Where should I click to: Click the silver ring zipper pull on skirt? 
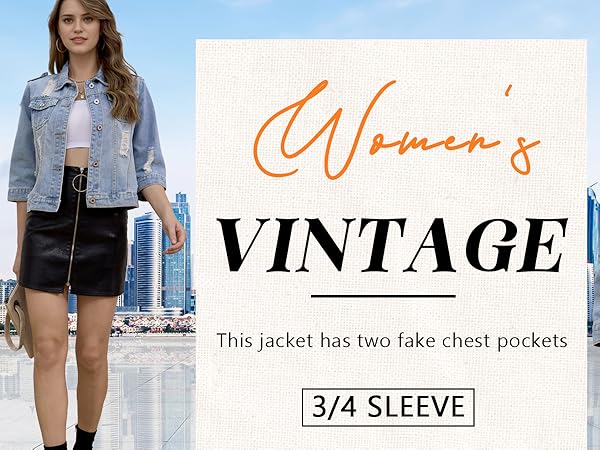pos(80,182)
